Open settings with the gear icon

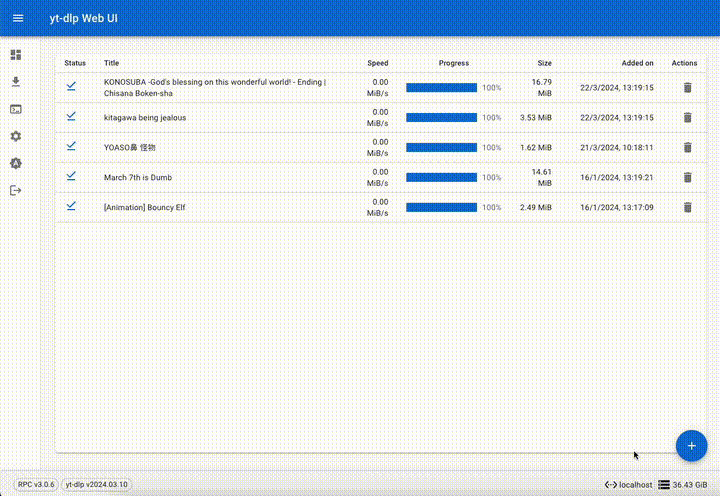(x=15, y=136)
